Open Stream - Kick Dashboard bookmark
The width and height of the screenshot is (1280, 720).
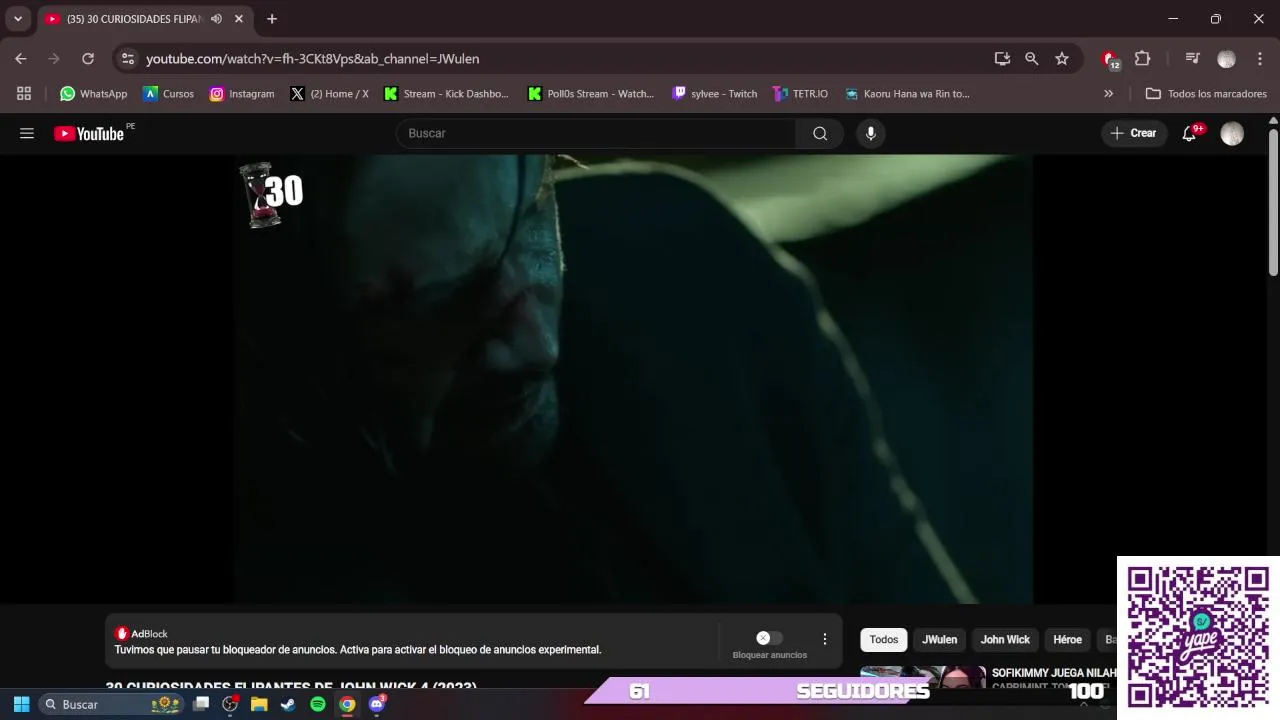(446, 94)
